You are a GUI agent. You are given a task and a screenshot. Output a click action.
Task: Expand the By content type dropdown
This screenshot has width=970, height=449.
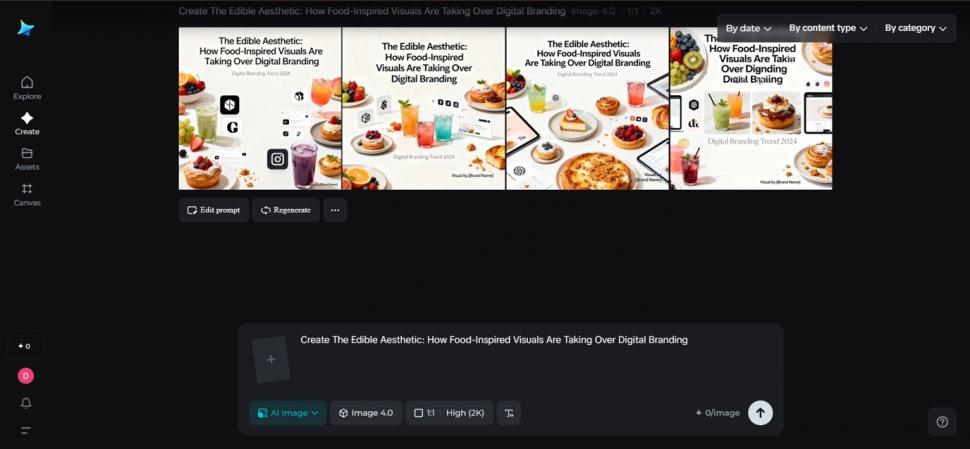click(x=828, y=28)
